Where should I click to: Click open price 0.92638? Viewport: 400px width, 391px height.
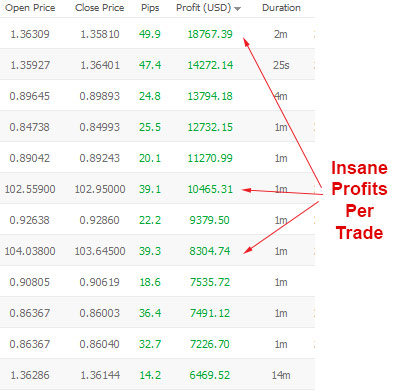tap(30, 220)
